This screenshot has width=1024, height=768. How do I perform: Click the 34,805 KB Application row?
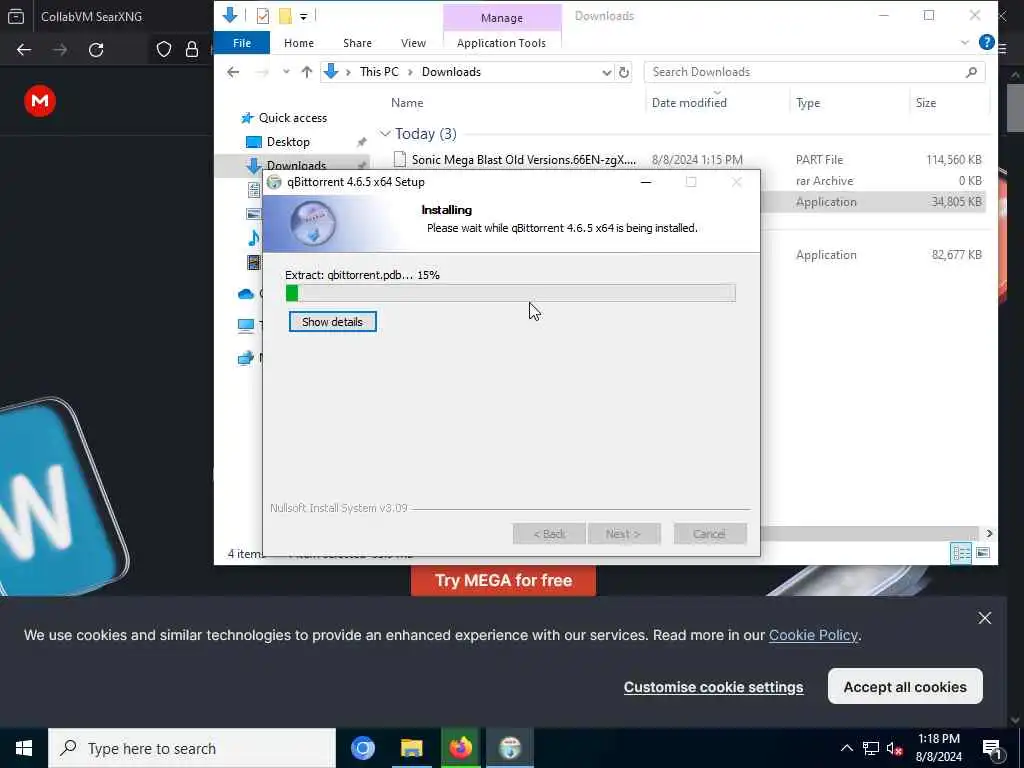(875, 202)
